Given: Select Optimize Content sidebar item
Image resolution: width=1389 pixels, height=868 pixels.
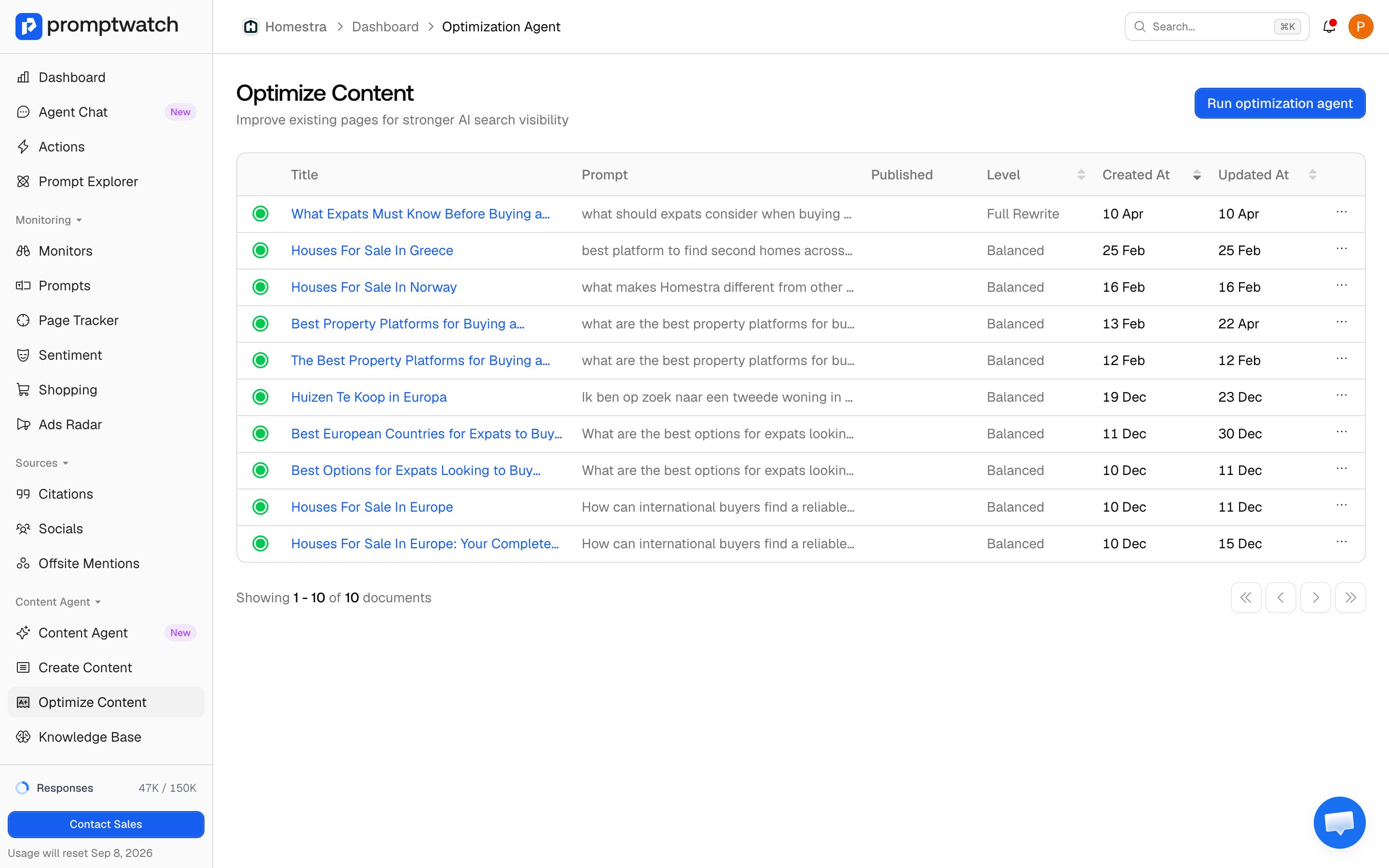Looking at the screenshot, I should (106, 702).
